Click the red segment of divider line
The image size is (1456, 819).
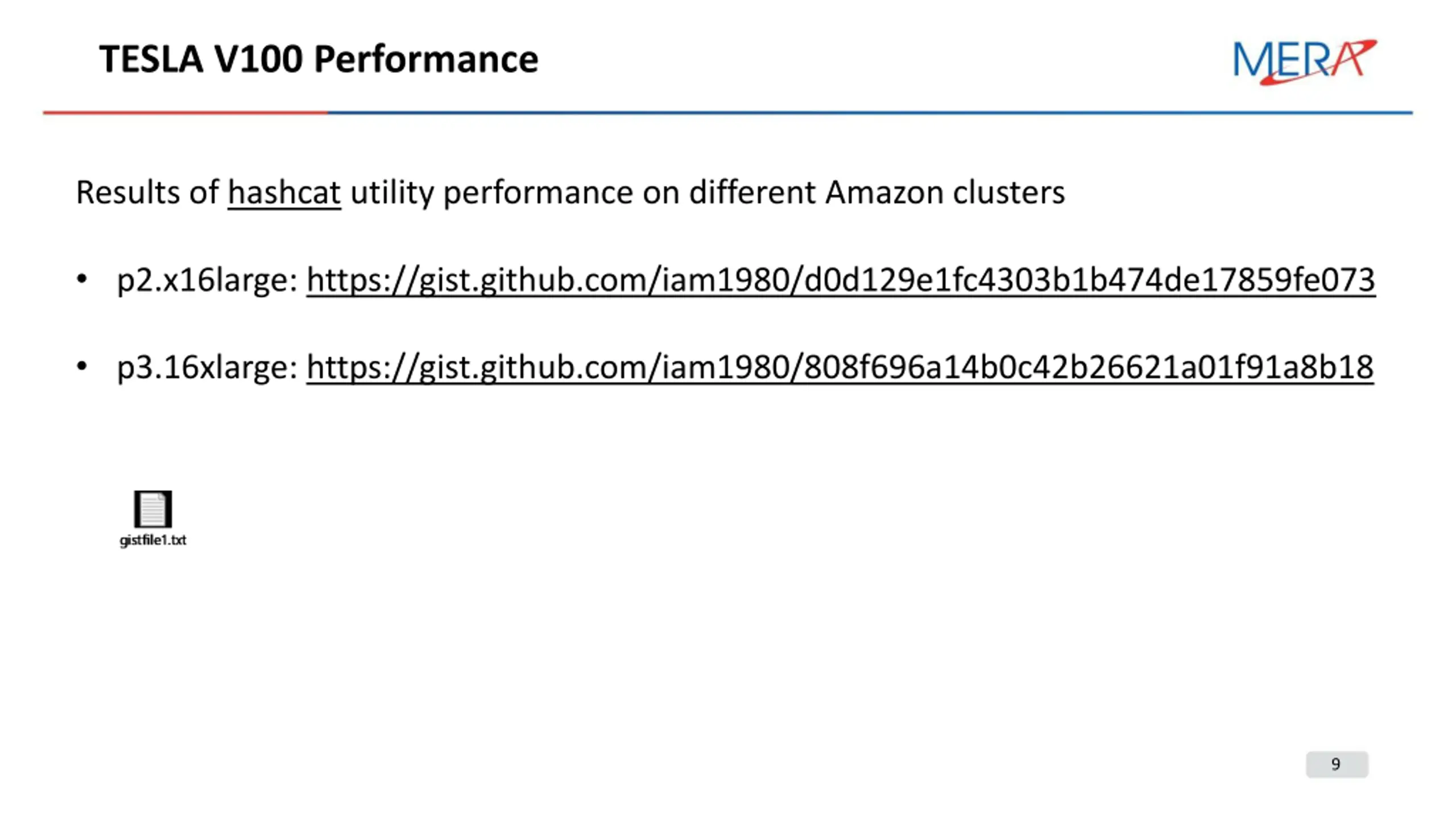pos(185,113)
